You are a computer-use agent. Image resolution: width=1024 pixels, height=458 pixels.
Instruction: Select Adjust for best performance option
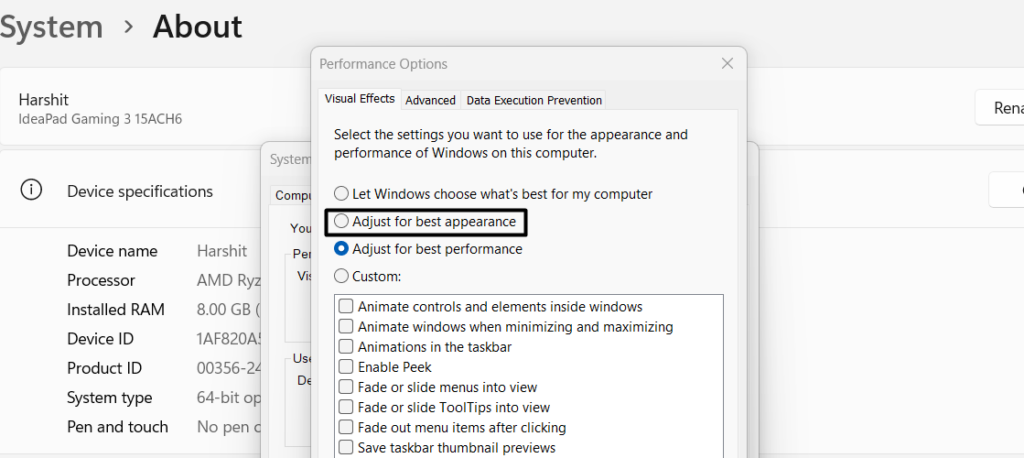(342, 249)
